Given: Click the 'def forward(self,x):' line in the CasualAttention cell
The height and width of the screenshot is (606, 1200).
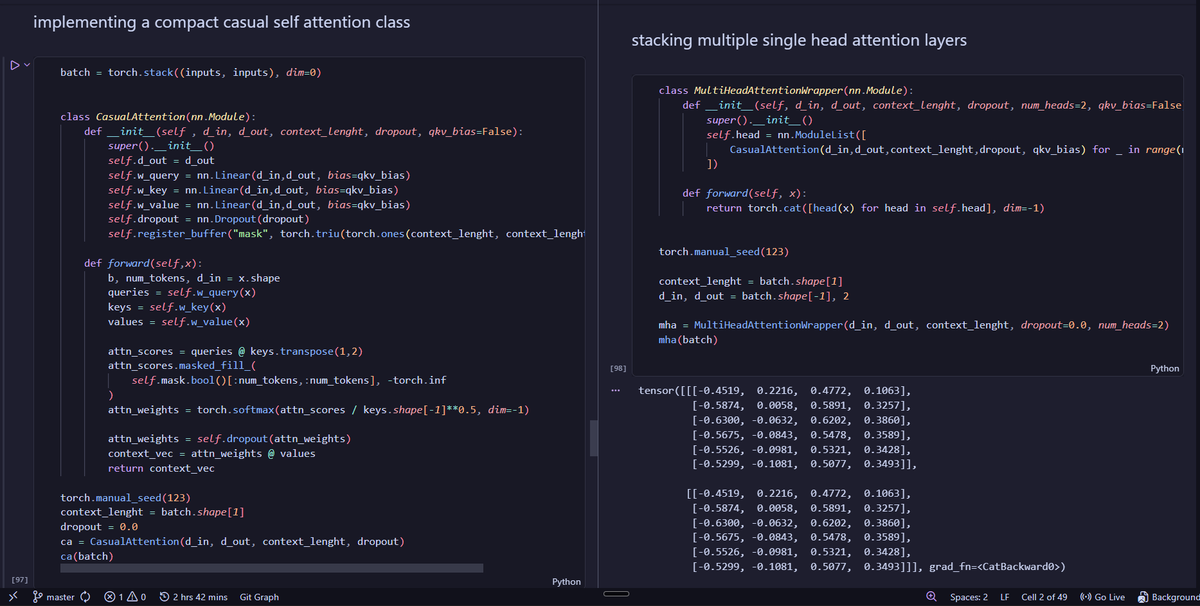Looking at the screenshot, I should [x=143, y=263].
